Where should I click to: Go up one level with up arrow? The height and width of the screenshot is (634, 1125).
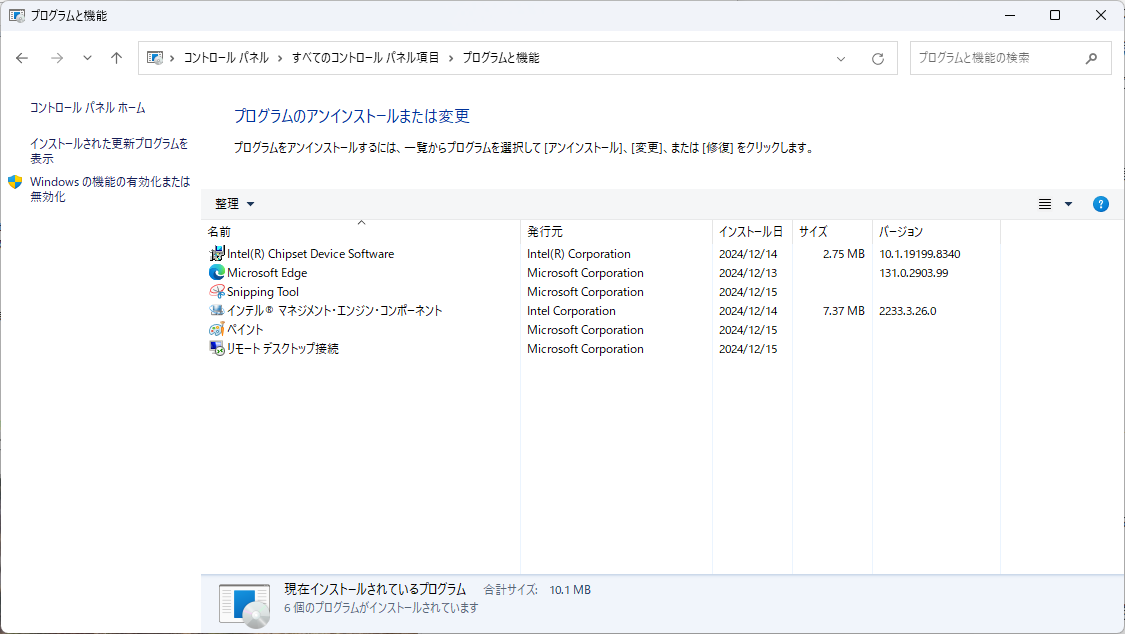click(x=116, y=58)
